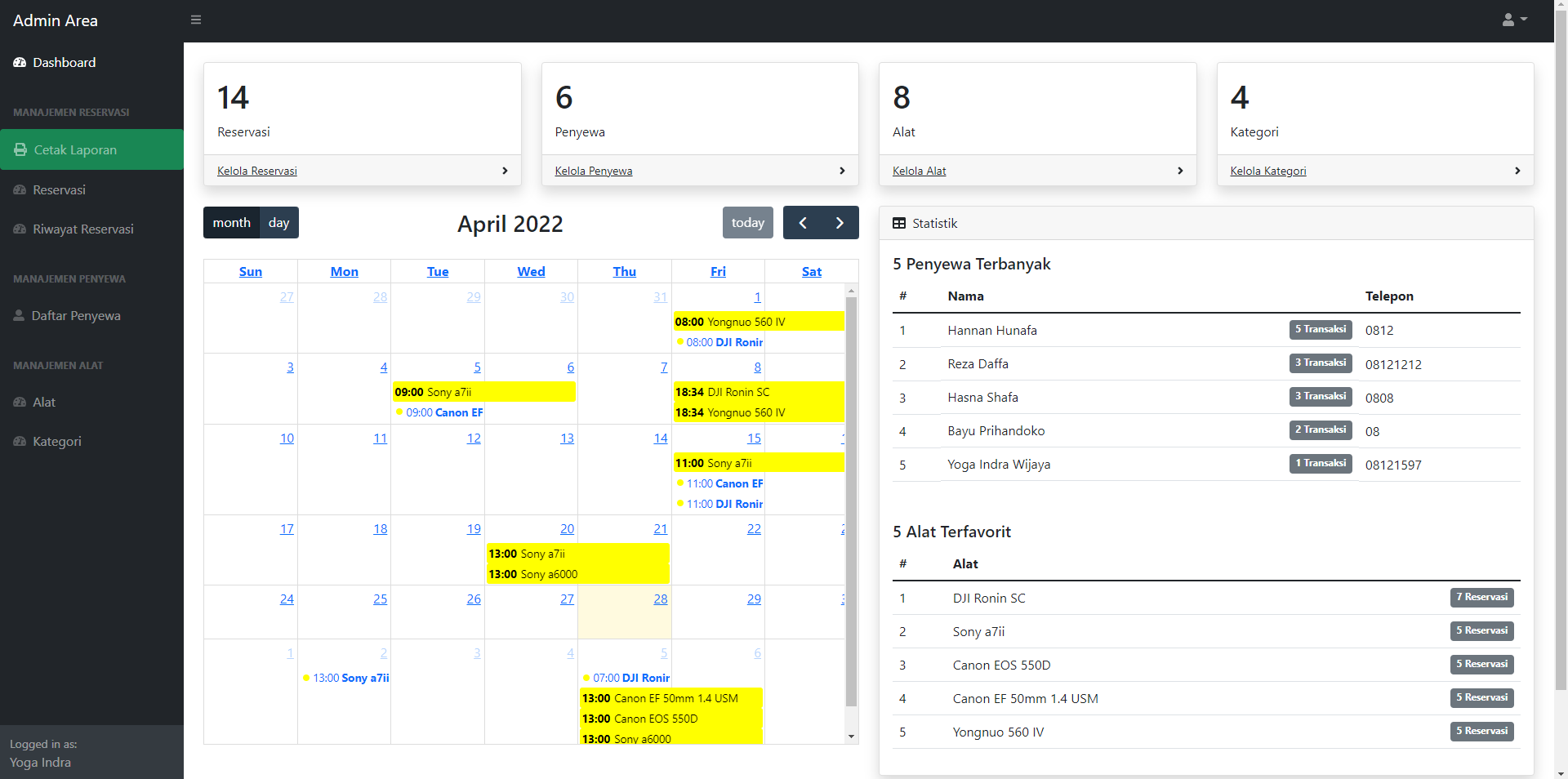
Task: Switch the calendar to month view
Action: pyautogui.click(x=231, y=222)
